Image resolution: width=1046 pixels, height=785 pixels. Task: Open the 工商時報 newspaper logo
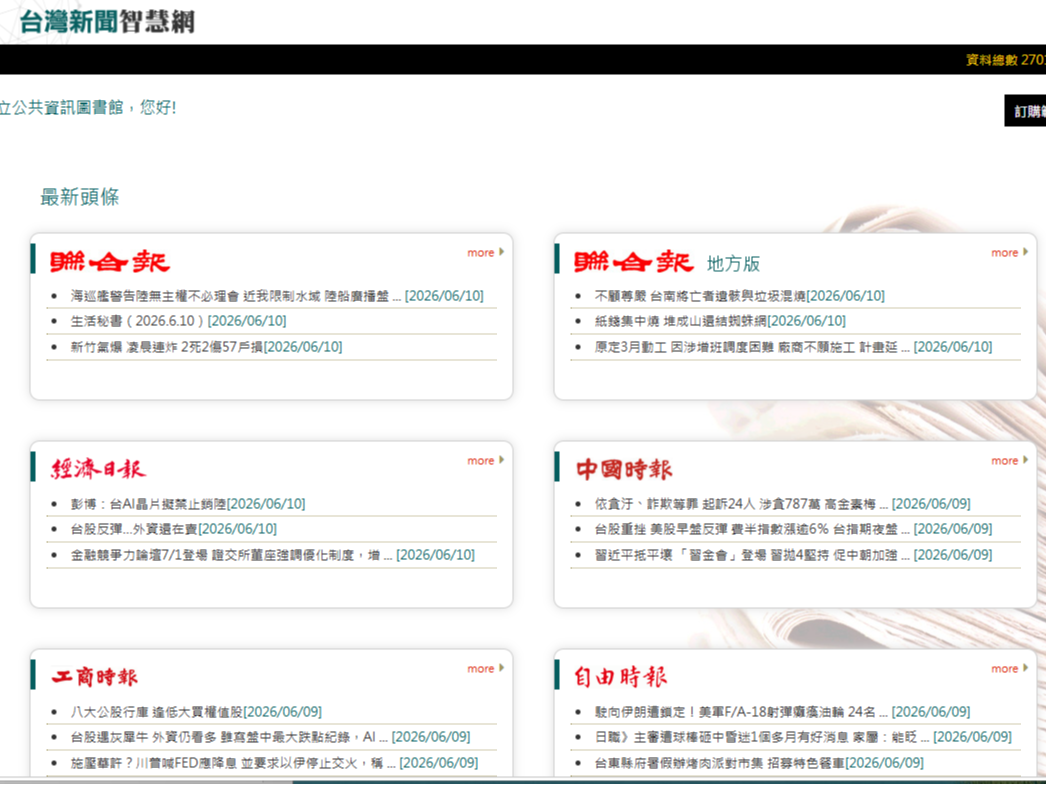point(95,677)
